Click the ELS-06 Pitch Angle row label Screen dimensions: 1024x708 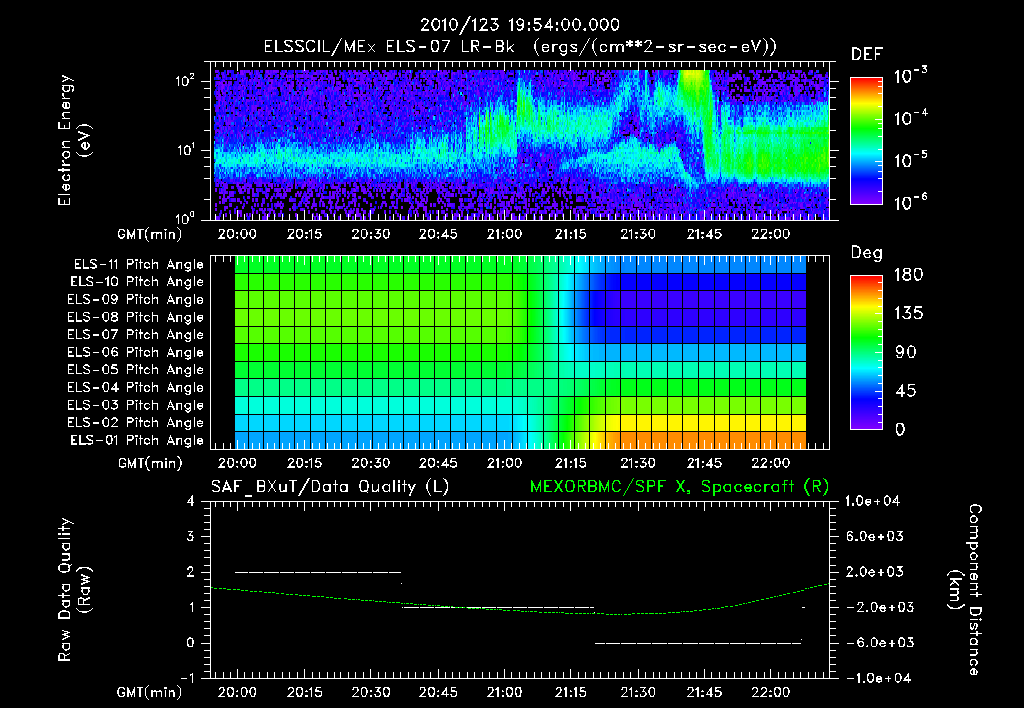[136, 353]
